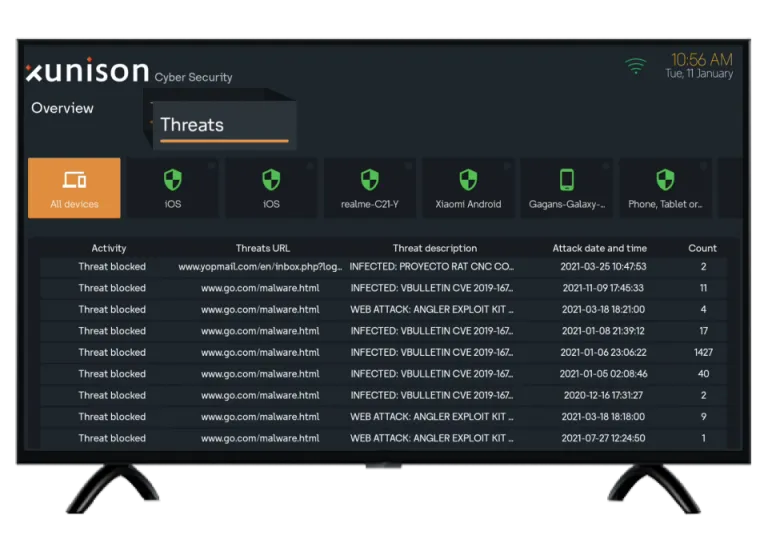Click the Cyber Security label
The image size is (768, 559).
(x=193, y=77)
